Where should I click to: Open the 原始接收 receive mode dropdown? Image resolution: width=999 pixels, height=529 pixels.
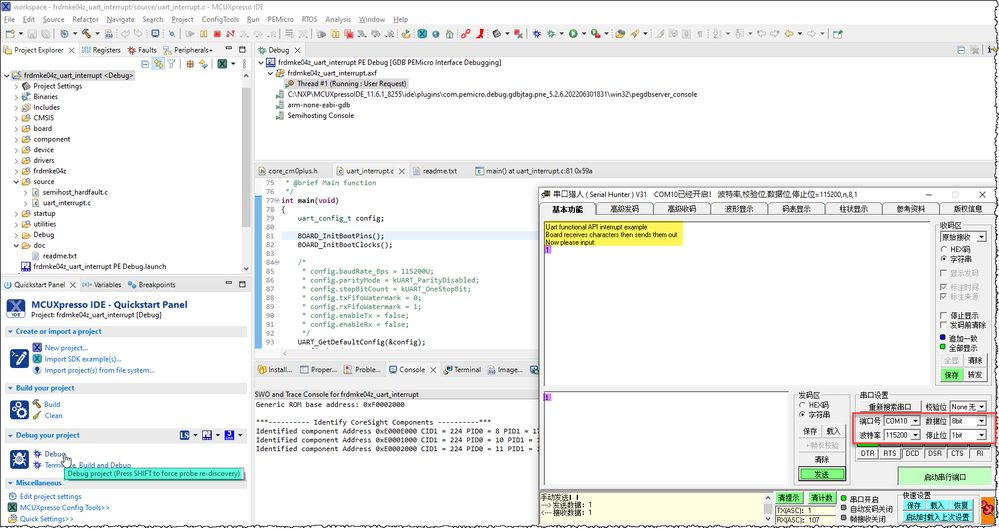point(981,237)
